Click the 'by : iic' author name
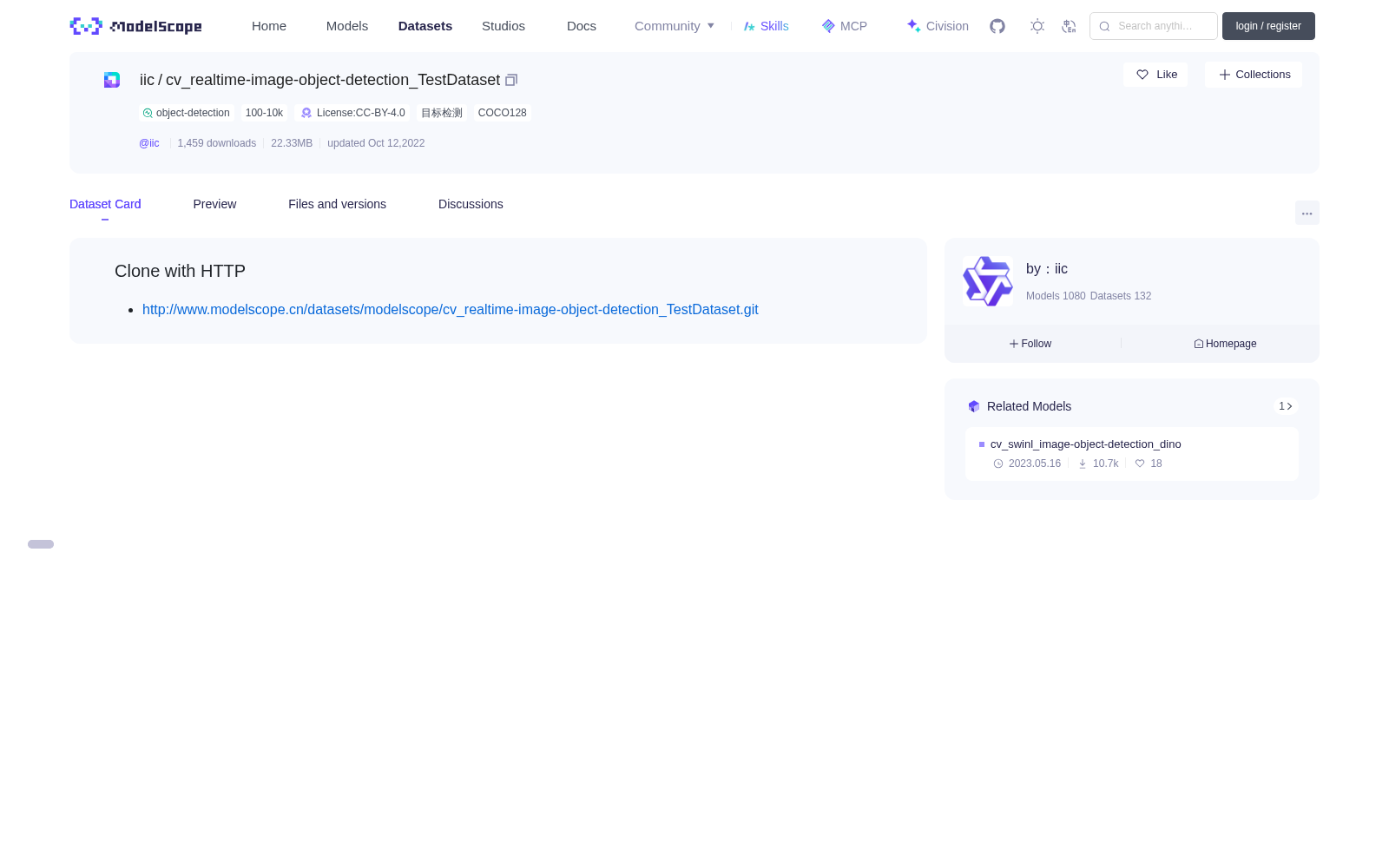1389x868 pixels. pos(1047,269)
